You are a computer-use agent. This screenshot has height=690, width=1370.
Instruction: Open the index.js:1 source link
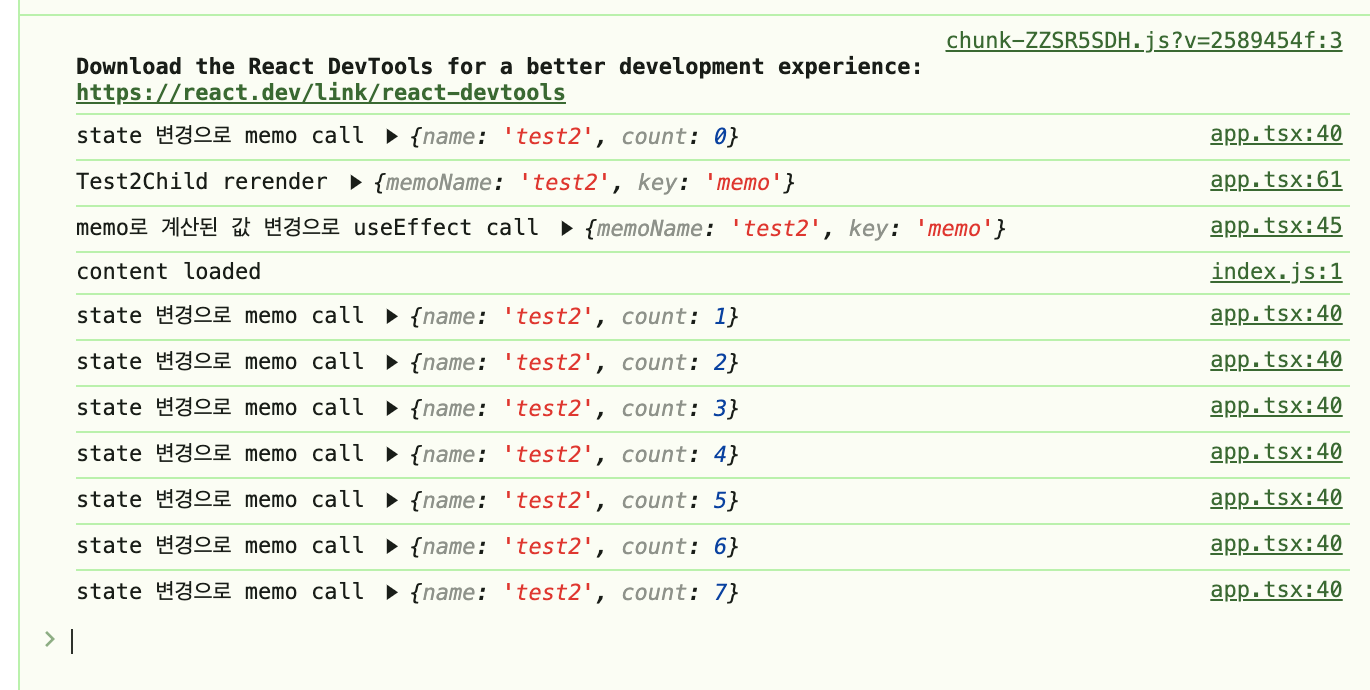(1277, 271)
